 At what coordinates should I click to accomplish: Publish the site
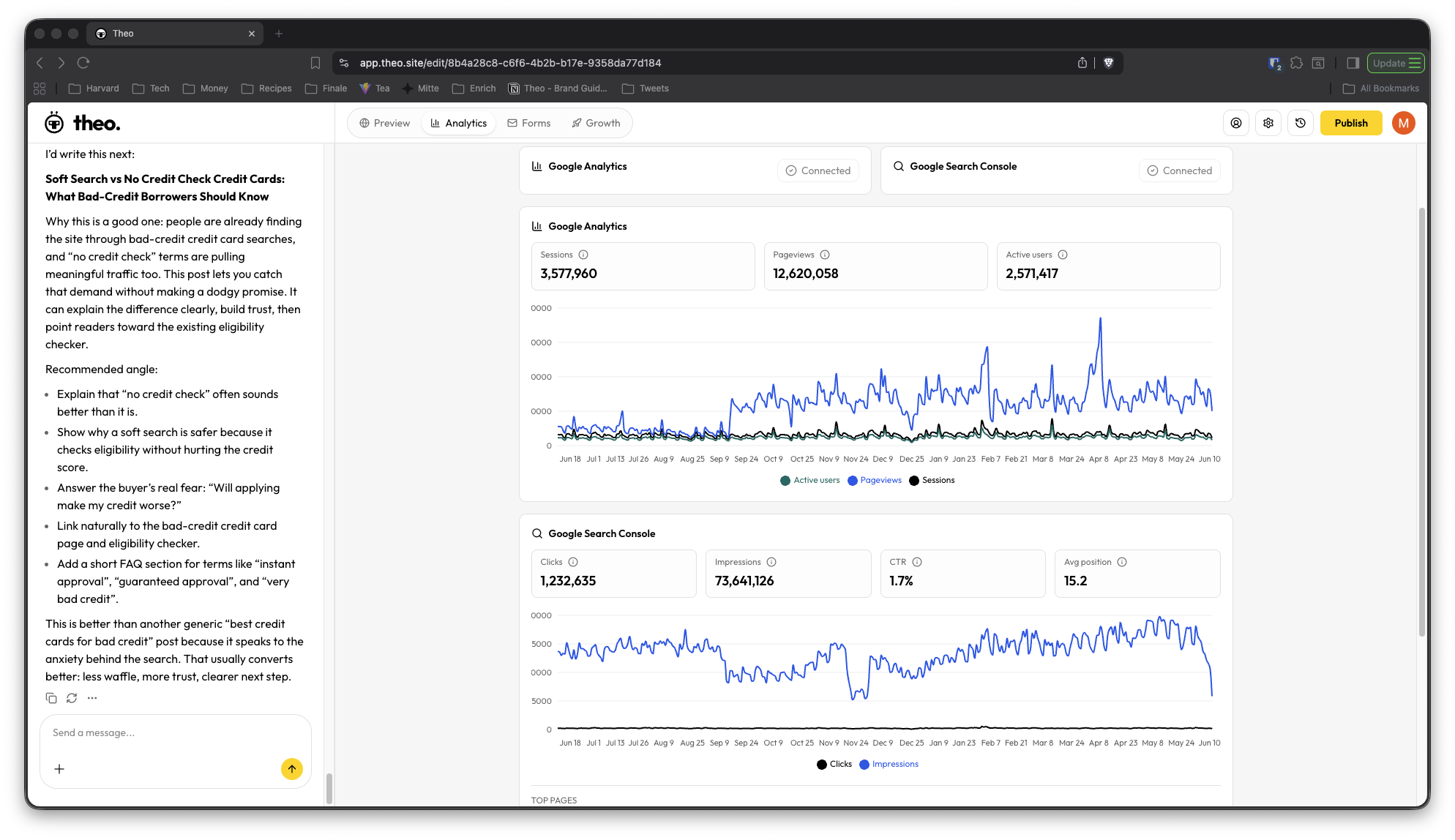click(1351, 123)
